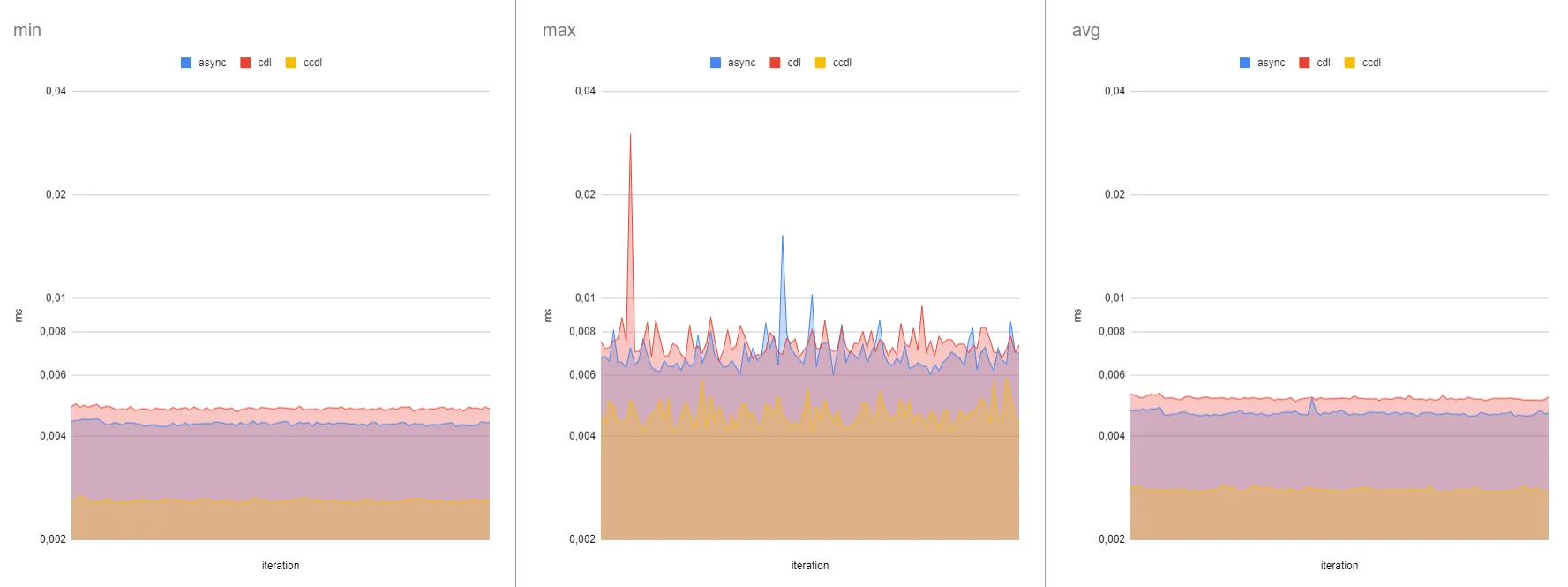Click the red cdl swatch in min chart

[x=245, y=63]
